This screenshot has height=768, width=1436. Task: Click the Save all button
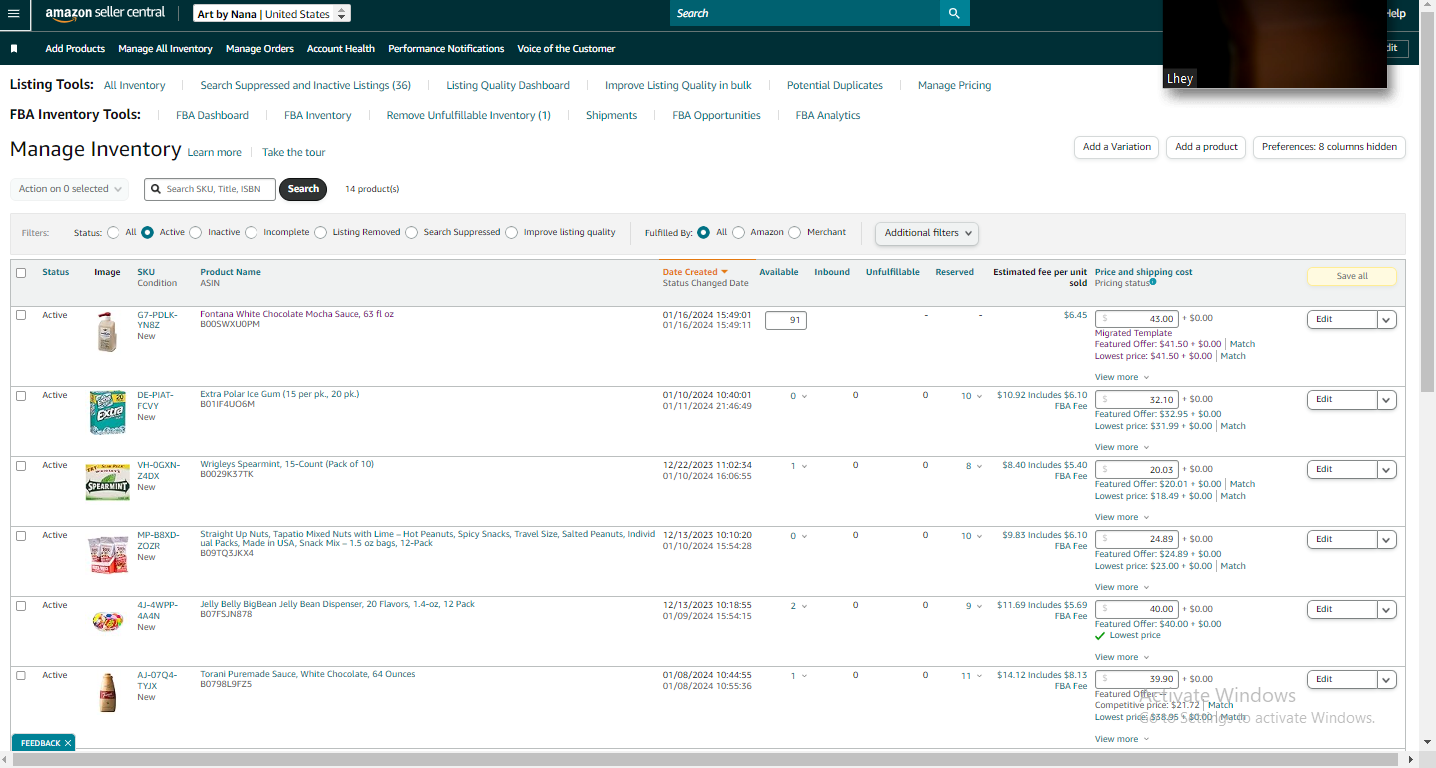pos(1352,276)
